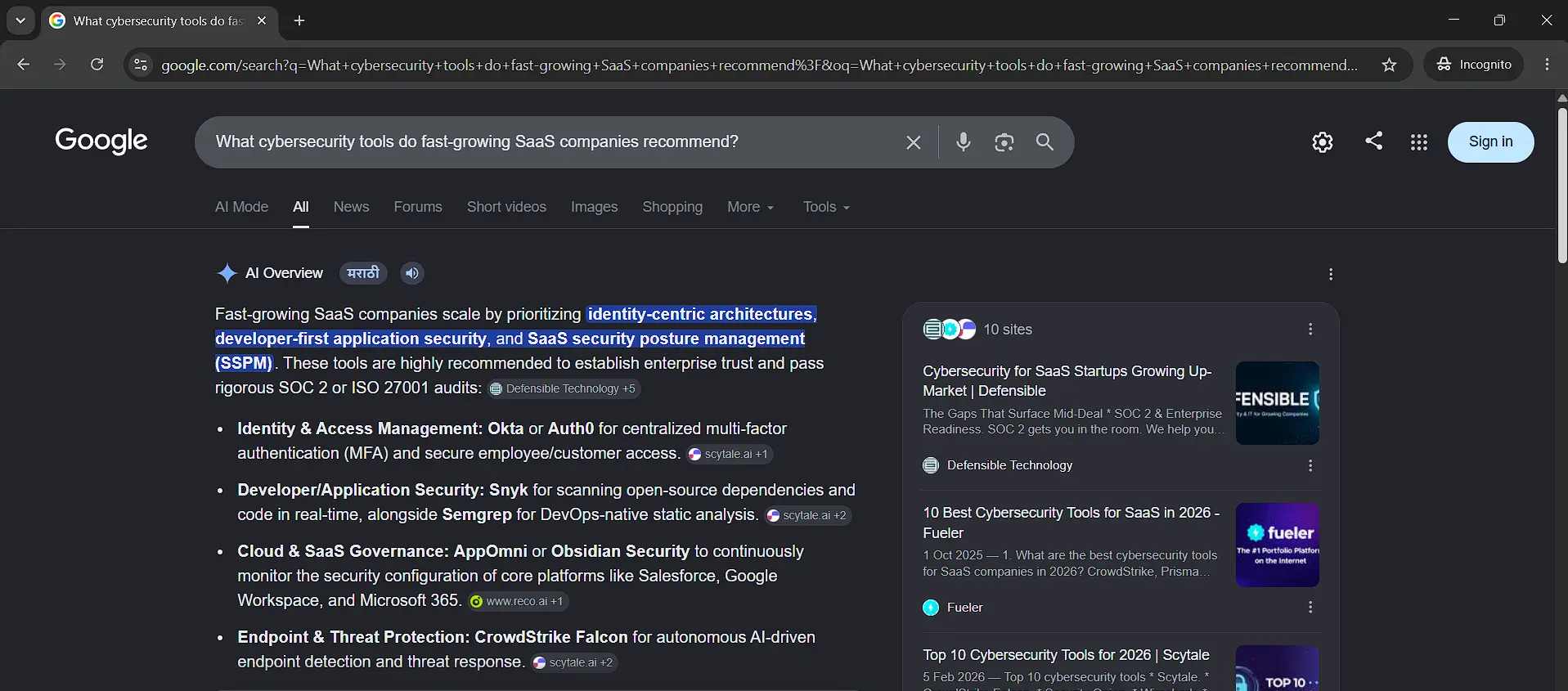Open the Short videos tab
Viewport: 1568px width, 691px height.
point(506,207)
